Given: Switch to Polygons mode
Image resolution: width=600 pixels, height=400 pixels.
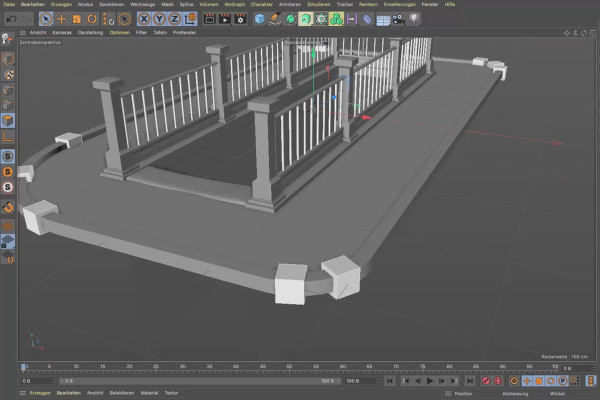Looking at the screenshot, I should (x=8, y=121).
